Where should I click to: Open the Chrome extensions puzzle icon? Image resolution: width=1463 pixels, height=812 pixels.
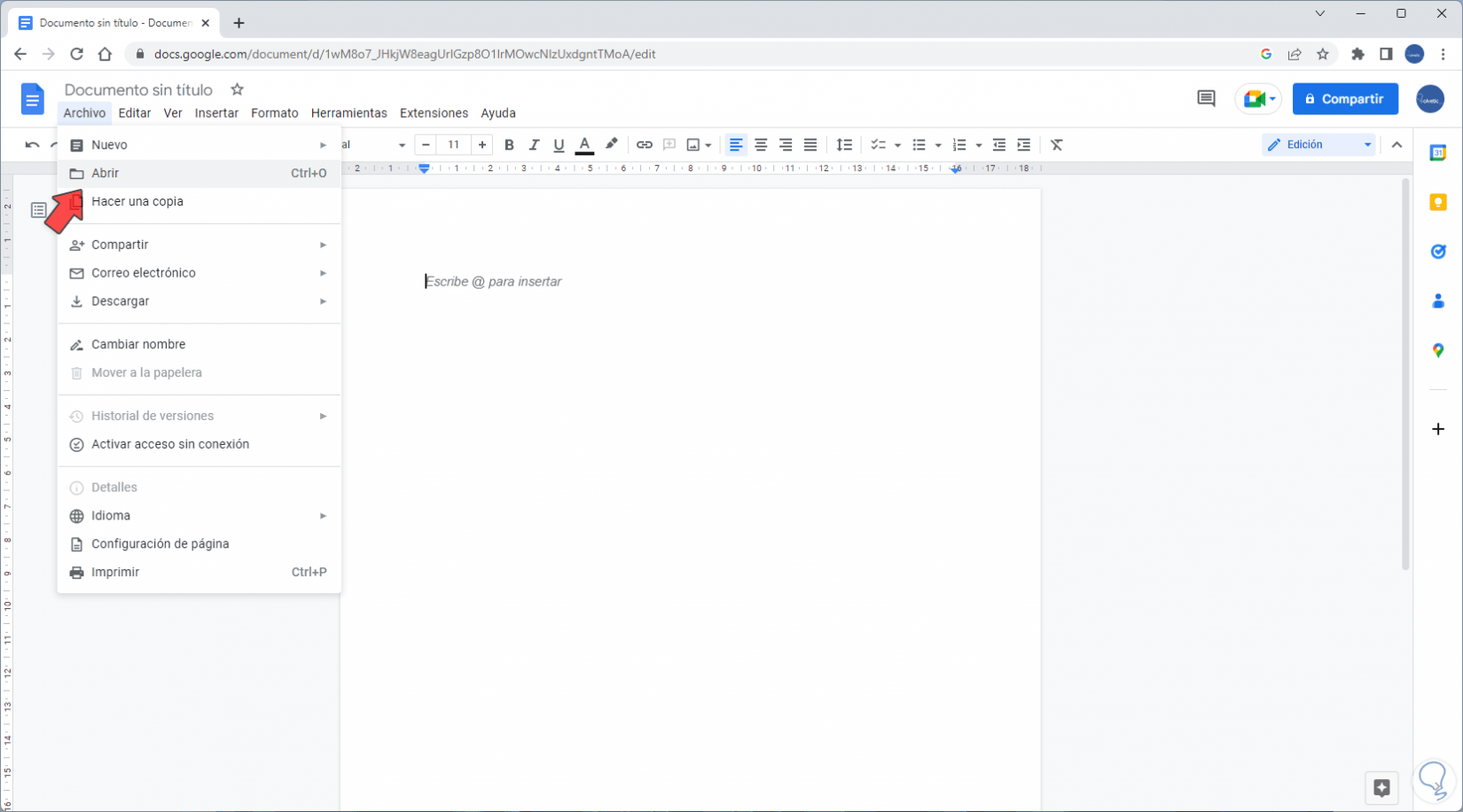(1357, 54)
